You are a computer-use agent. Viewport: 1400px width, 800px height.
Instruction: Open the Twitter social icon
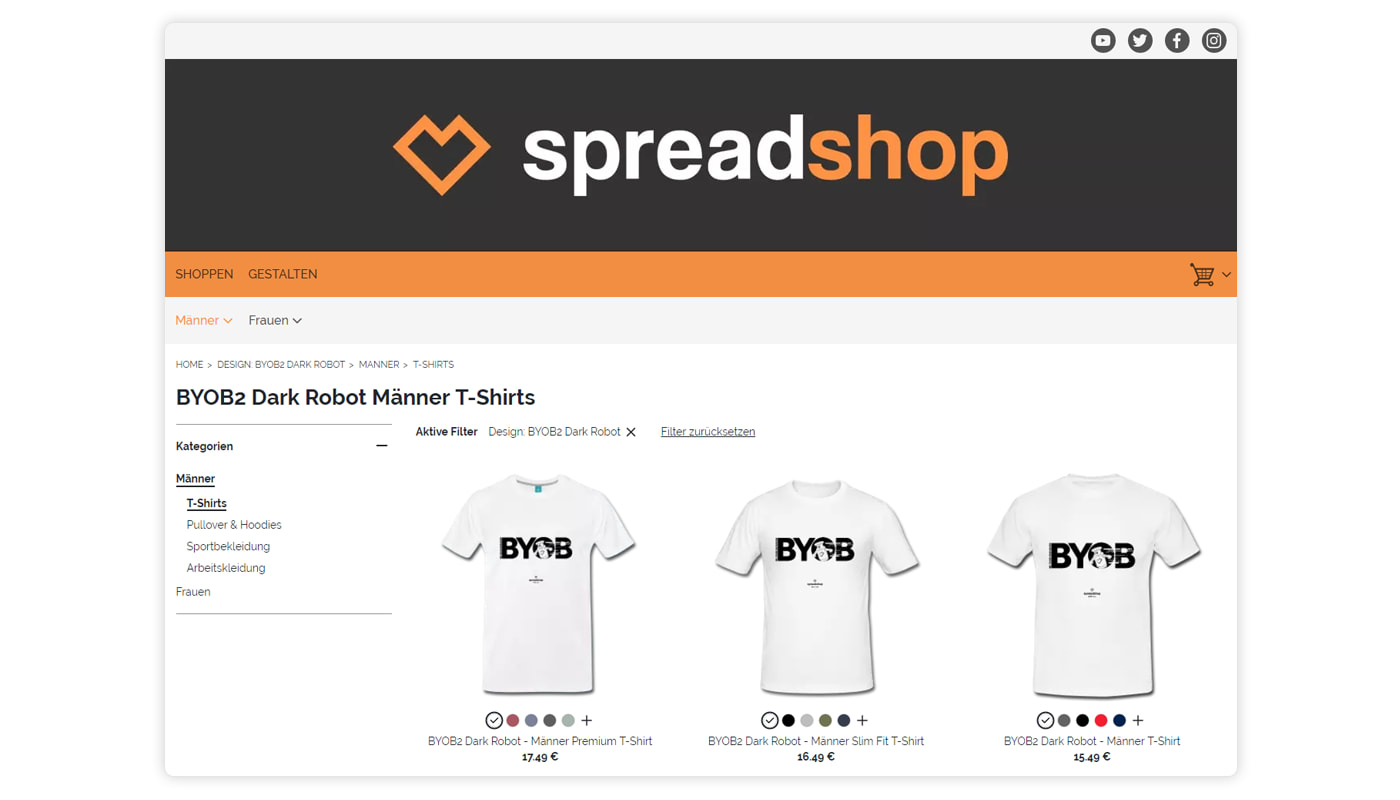click(x=1140, y=41)
